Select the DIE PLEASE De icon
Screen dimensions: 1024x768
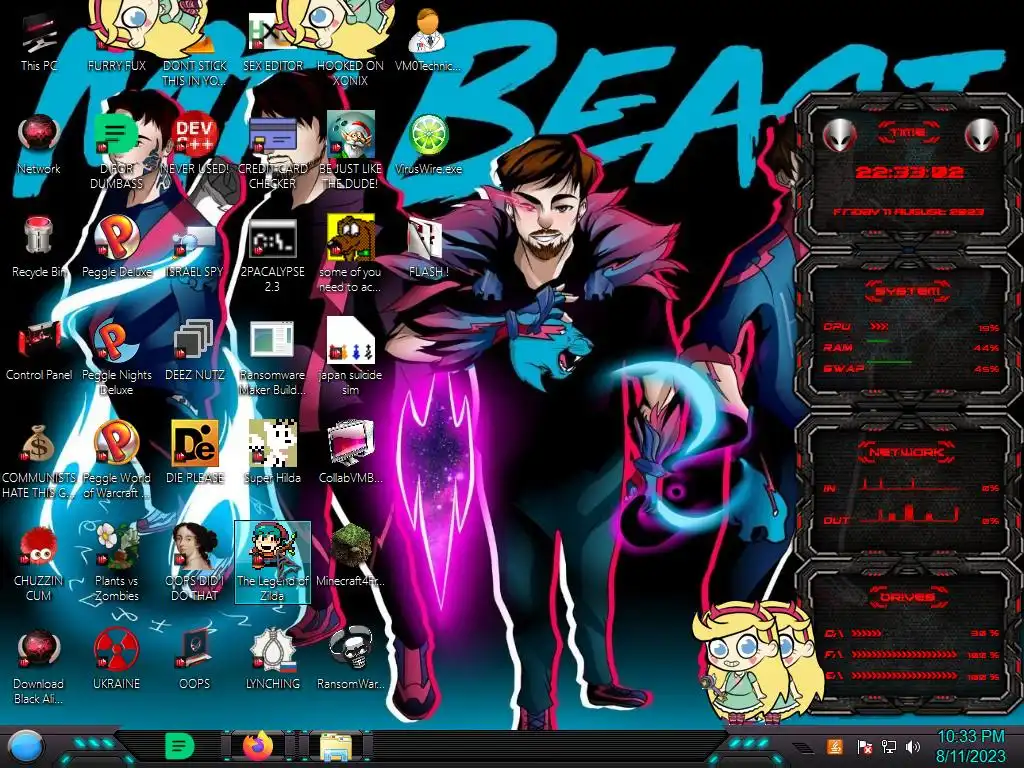(195, 453)
